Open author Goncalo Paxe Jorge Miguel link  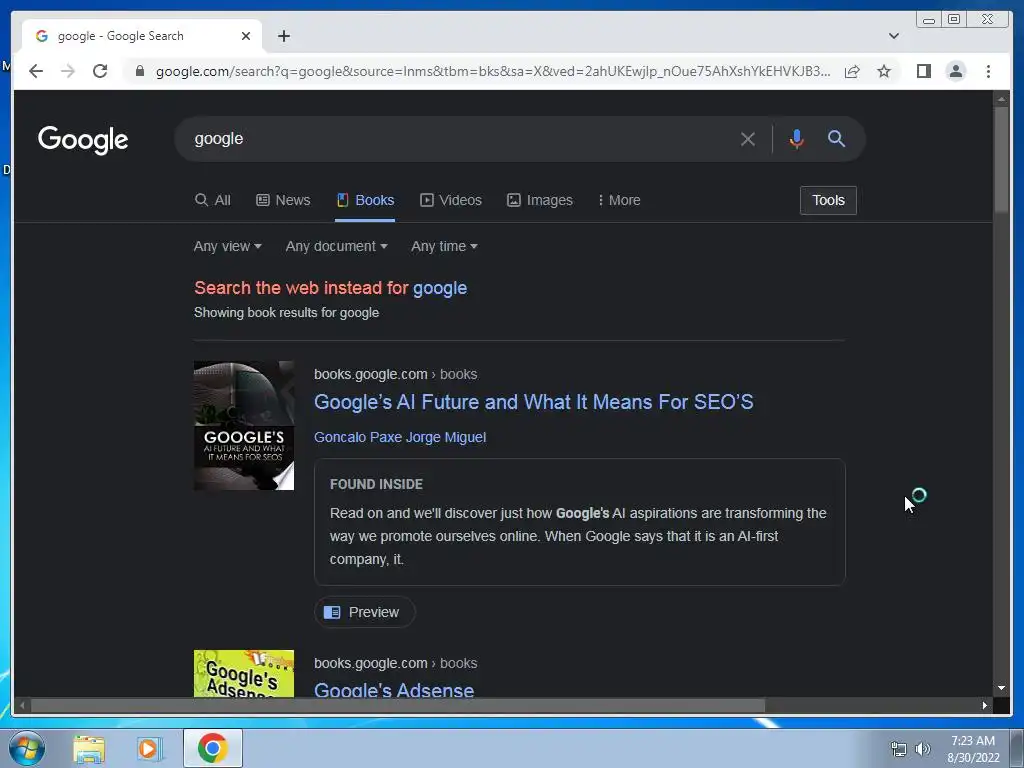[400, 437]
